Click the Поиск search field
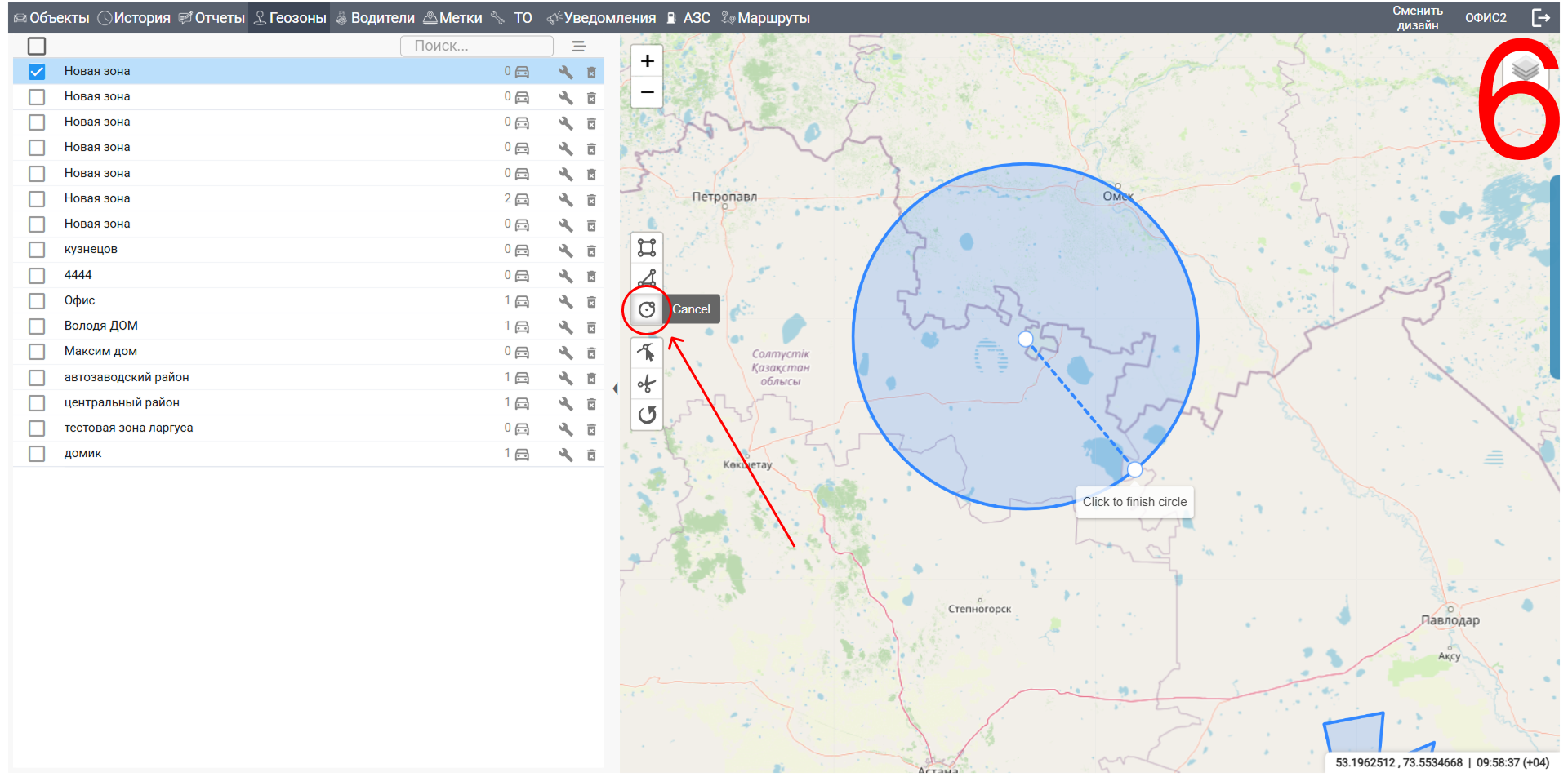The width and height of the screenshot is (1568, 777). coord(476,47)
